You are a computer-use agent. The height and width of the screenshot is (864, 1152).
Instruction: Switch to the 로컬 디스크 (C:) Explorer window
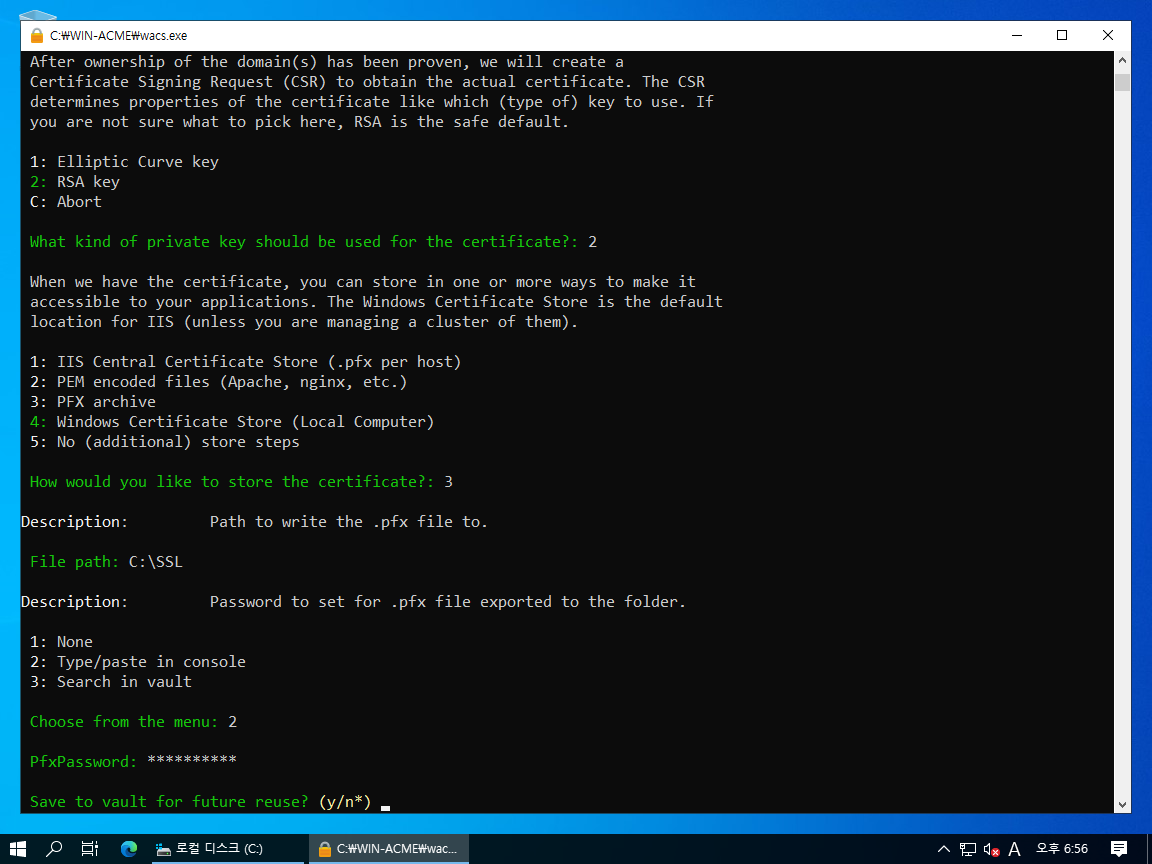coord(226,849)
